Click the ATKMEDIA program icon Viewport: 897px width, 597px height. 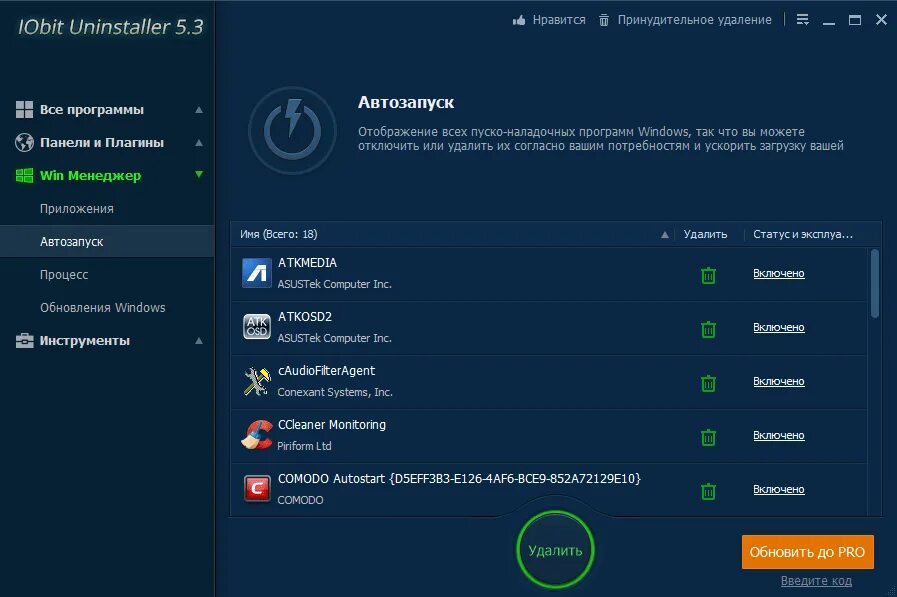pos(256,273)
